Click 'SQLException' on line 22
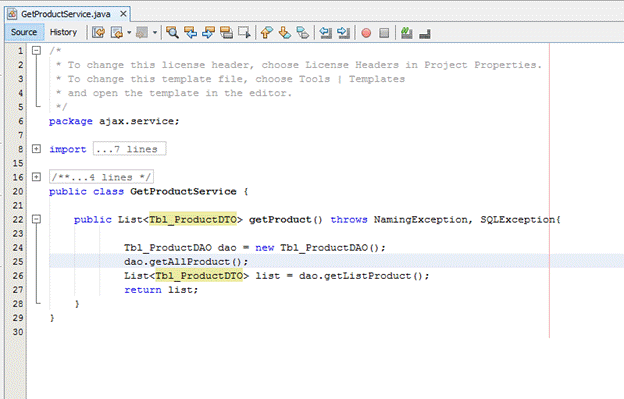Screen dimensions: 624x399 517,219
